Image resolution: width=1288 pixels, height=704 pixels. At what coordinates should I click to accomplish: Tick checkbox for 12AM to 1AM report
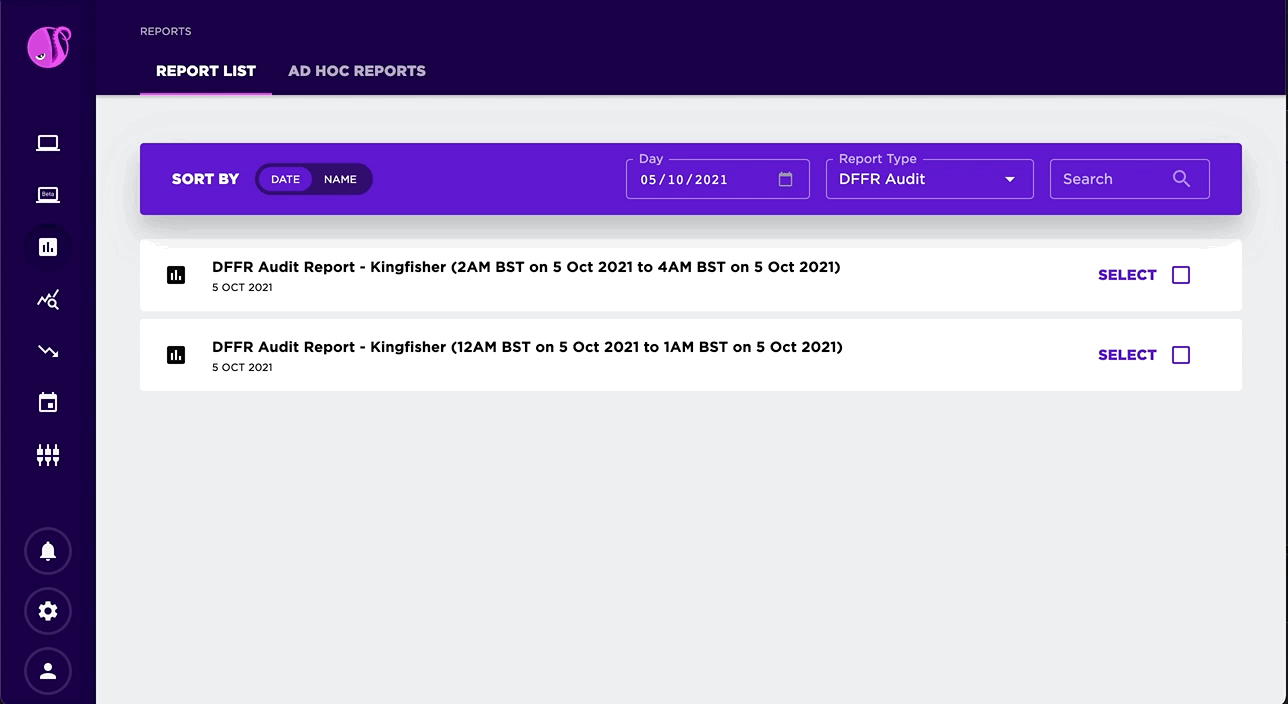click(1181, 355)
